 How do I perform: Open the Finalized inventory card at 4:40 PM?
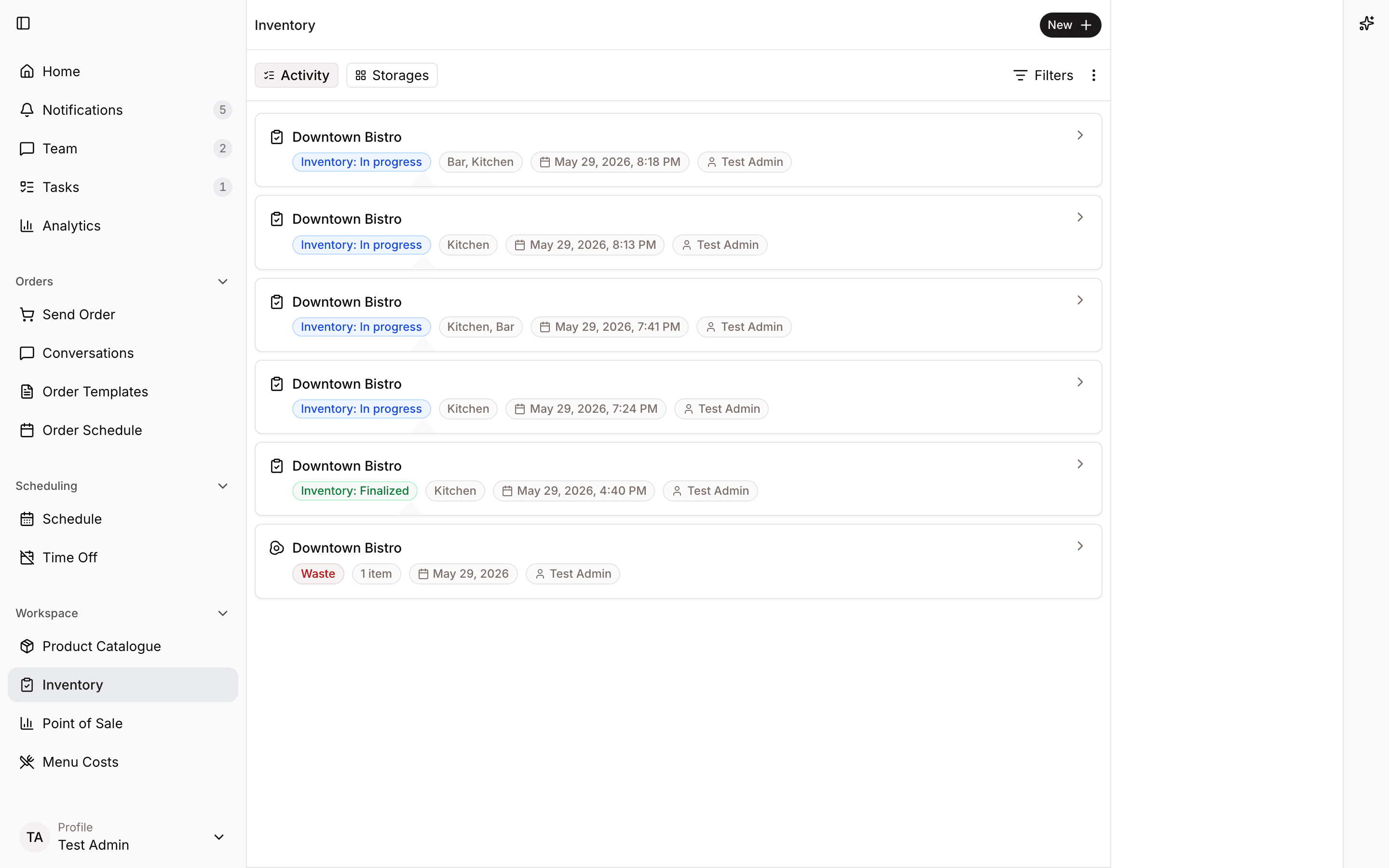pyautogui.click(x=678, y=479)
